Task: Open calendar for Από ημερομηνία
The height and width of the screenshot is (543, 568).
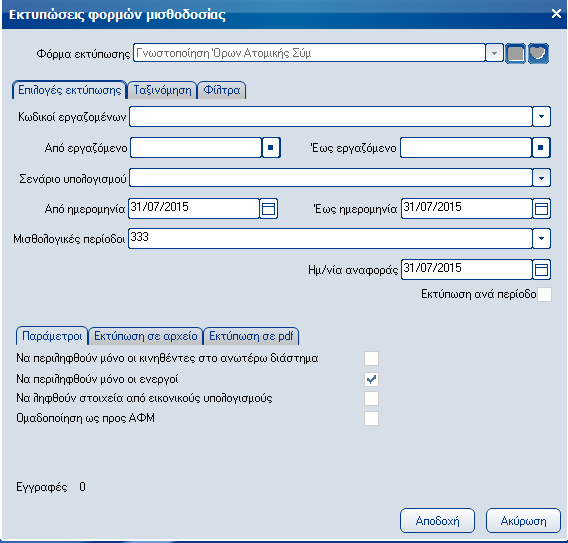Action: click(269, 209)
